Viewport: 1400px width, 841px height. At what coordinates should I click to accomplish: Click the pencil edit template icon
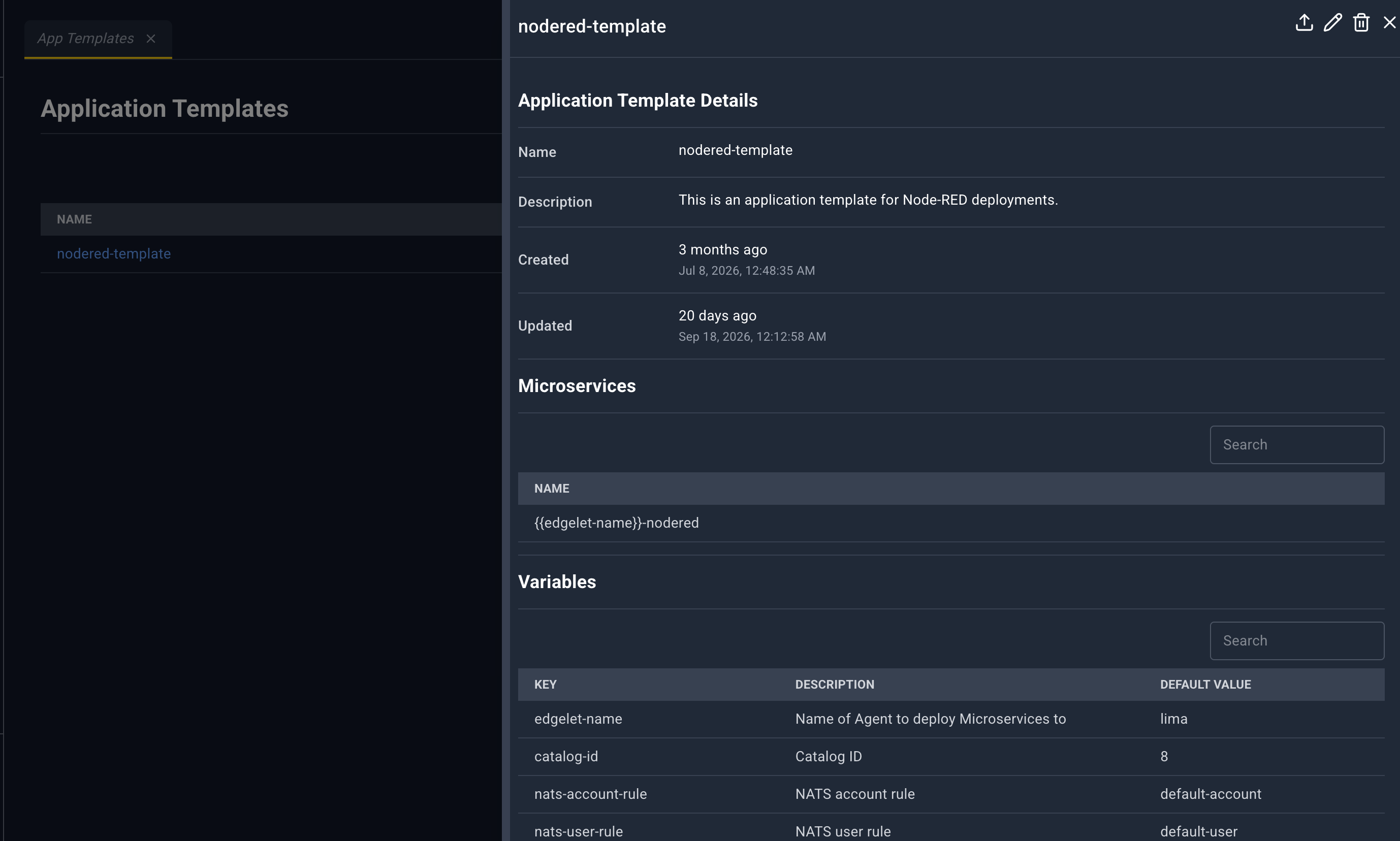[1332, 23]
